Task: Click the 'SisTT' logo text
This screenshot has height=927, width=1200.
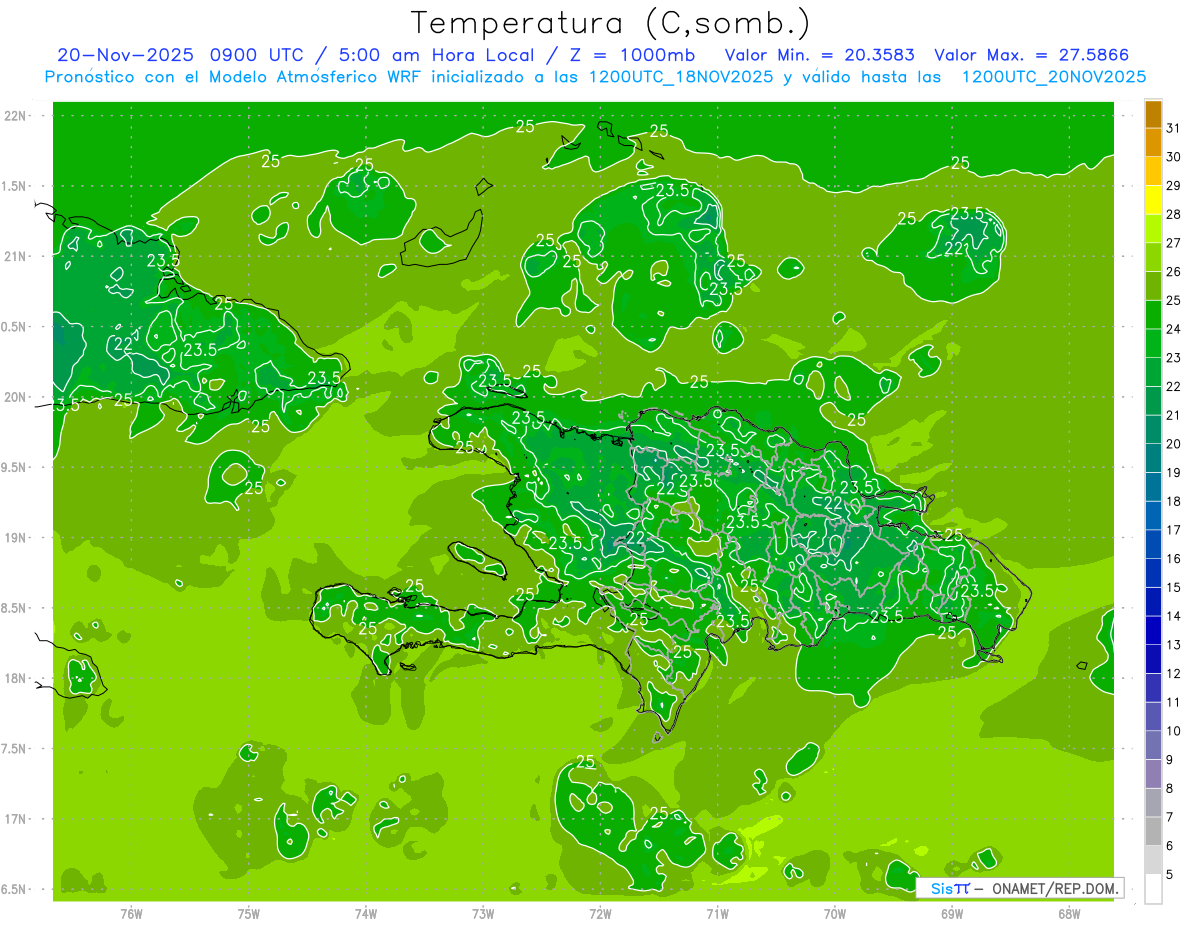Action: point(950,888)
